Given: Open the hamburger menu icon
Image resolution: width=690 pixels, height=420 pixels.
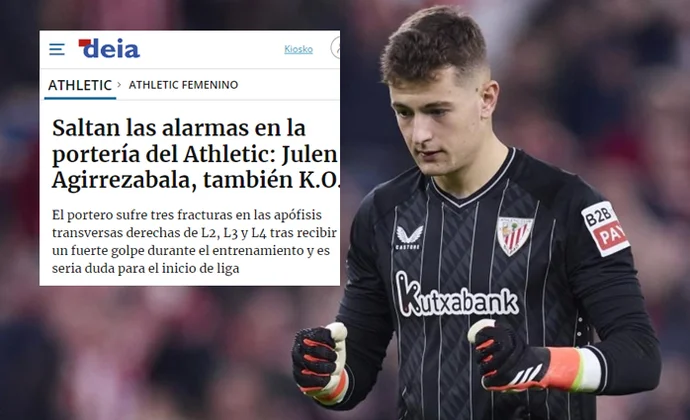Looking at the screenshot, I should pos(57,49).
